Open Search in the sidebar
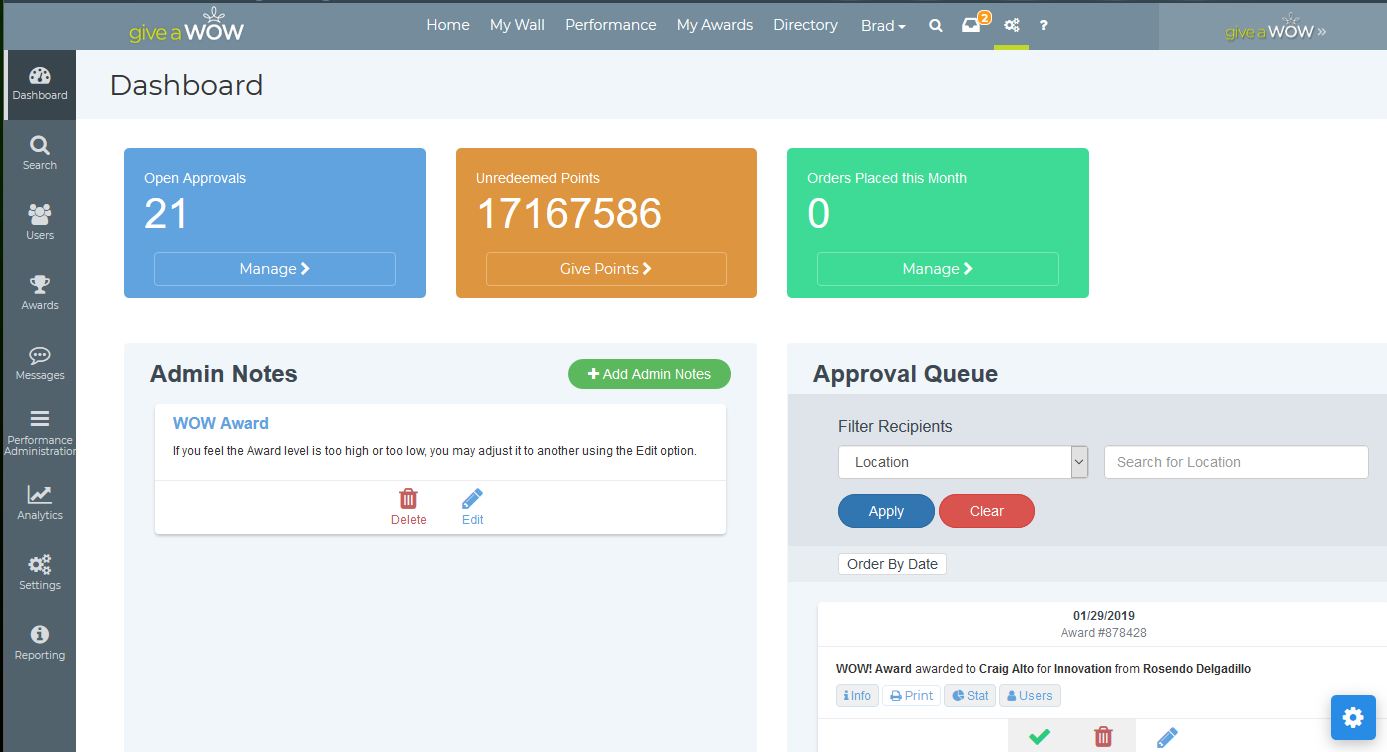The width and height of the screenshot is (1387, 752). click(39, 154)
